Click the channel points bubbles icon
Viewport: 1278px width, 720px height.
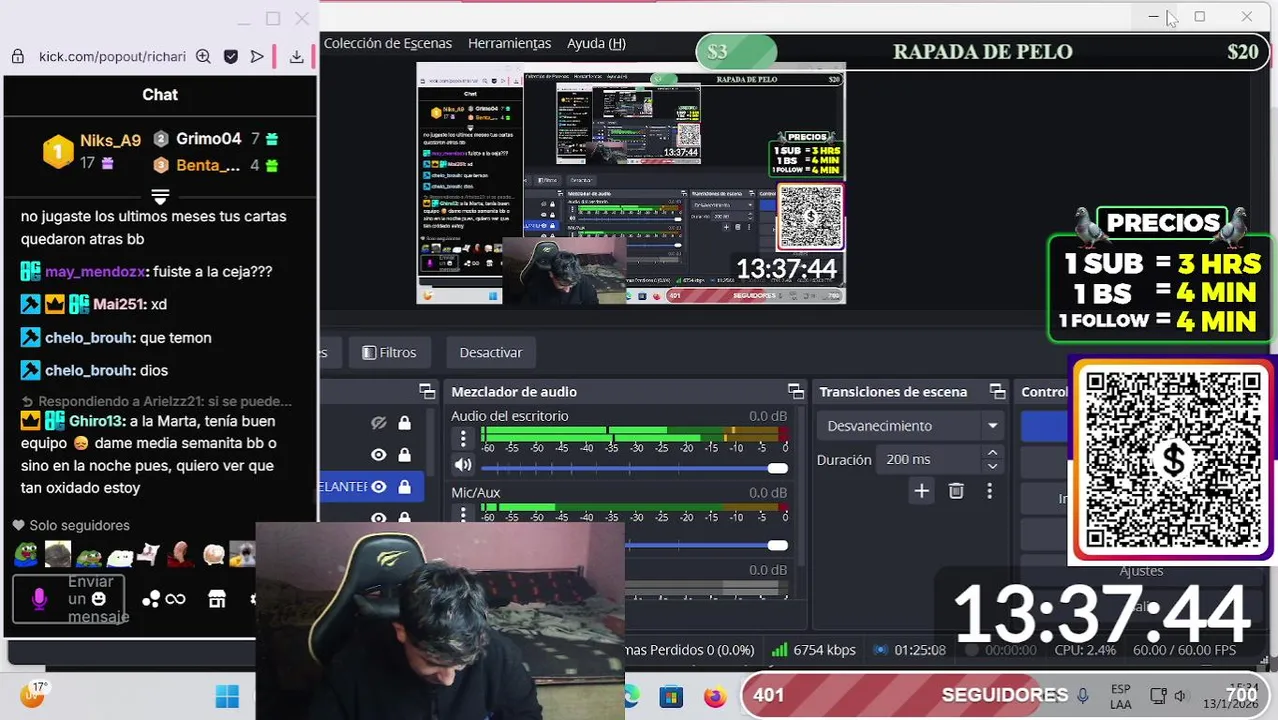click(x=151, y=599)
